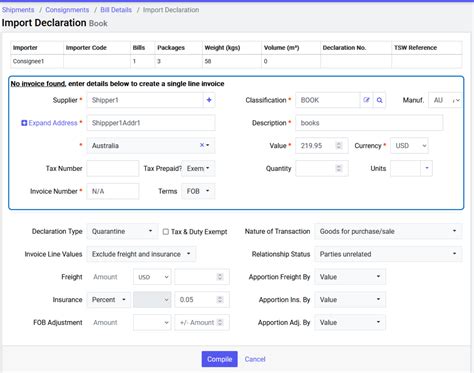This screenshot has height=373, width=474.
Task: Open the Currency USD dropdown
Action: (x=409, y=146)
